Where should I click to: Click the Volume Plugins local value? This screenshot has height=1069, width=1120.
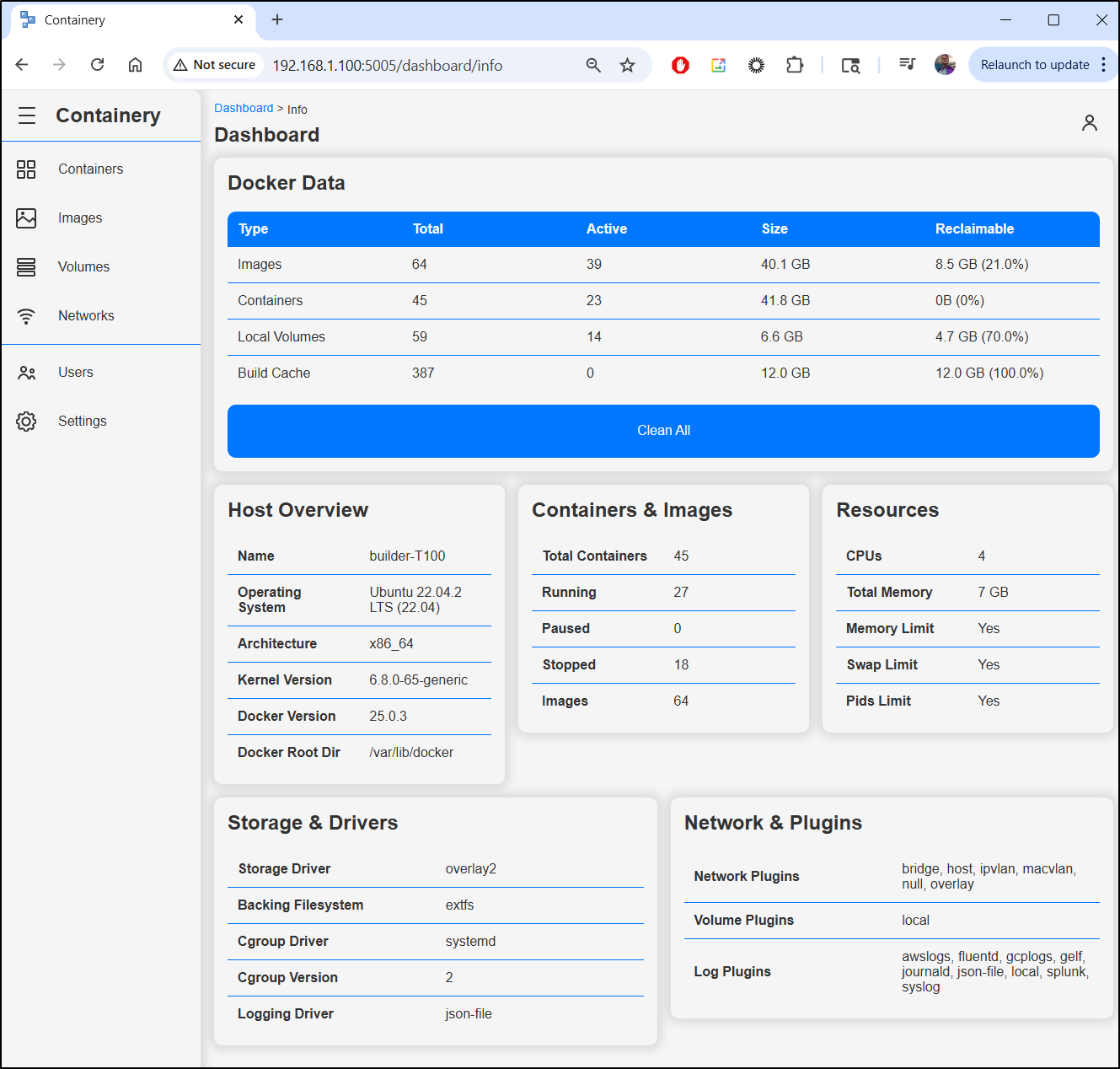(915, 921)
